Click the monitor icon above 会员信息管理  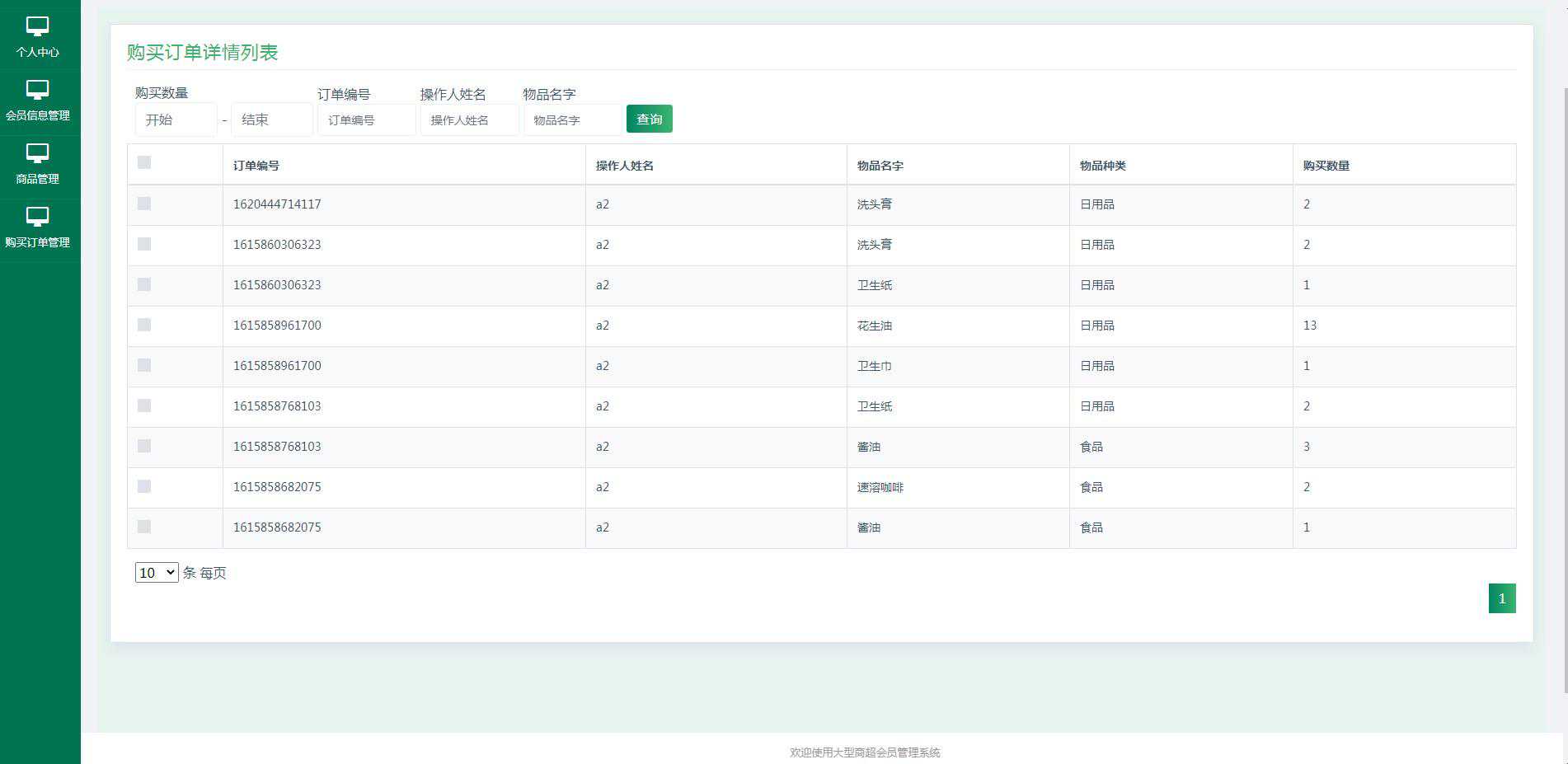(x=37, y=90)
